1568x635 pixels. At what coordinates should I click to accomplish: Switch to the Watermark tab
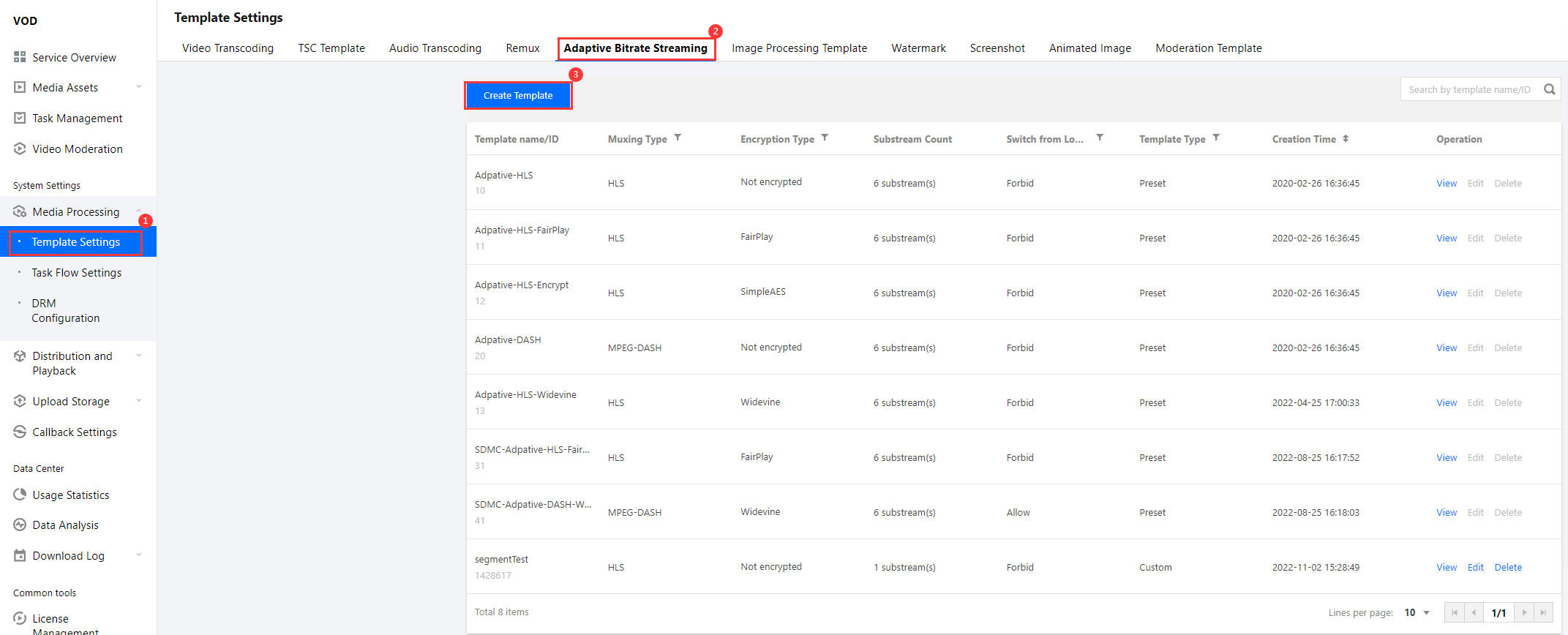click(x=918, y=48)
